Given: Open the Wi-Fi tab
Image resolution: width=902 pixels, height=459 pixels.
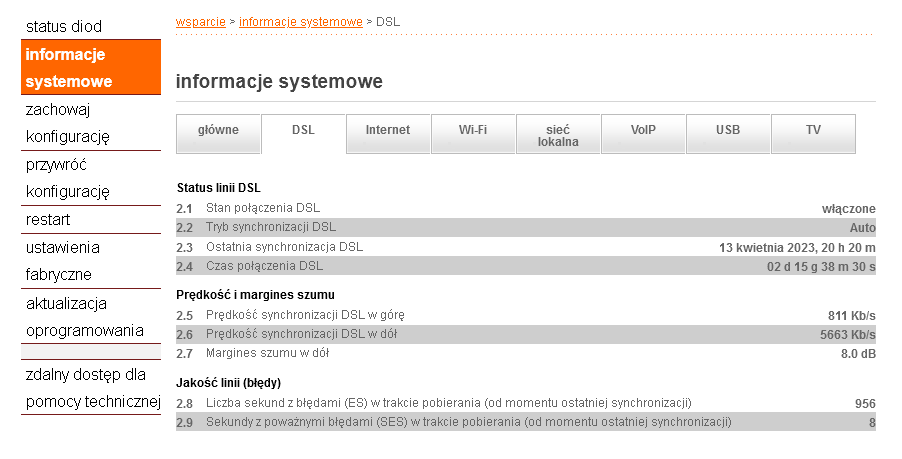Looking at the screenshot, I should tap(473, 131).
